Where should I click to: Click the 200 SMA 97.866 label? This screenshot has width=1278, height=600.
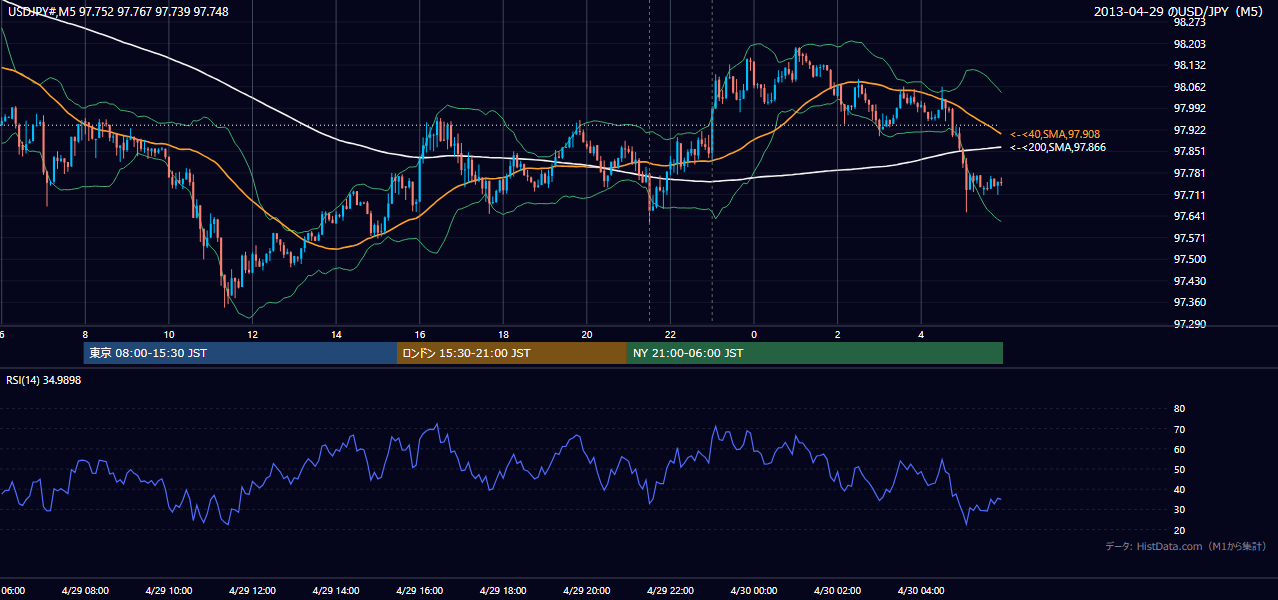(x=1059, y=147)
